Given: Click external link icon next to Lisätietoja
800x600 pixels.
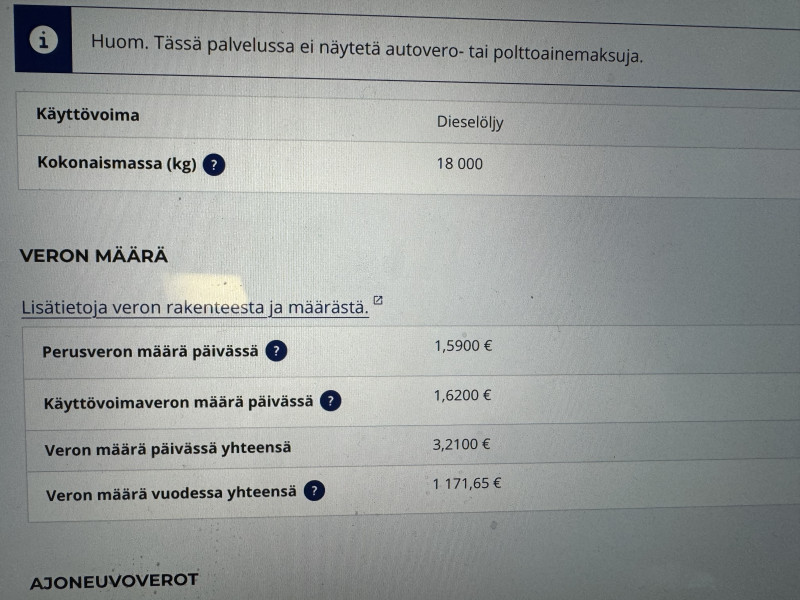Looking at the screenshot, I should pyautogui.click(x=378, y=300).
